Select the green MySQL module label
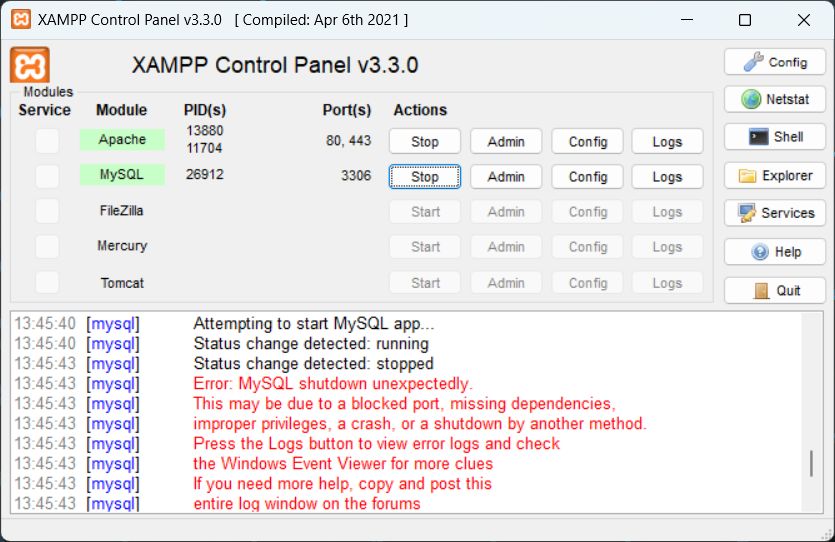835x542 pixels. 122,175
